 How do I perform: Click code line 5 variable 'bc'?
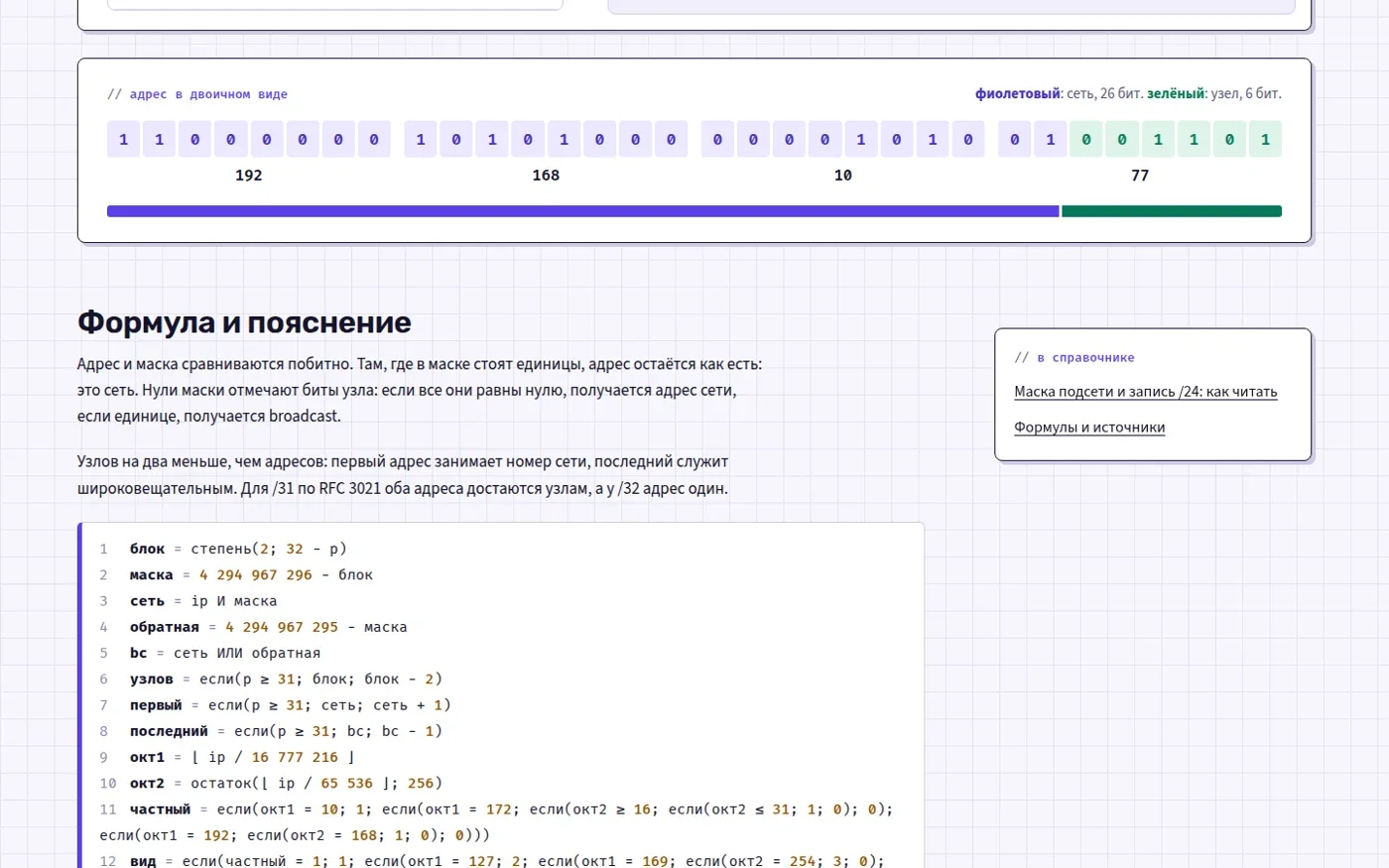139,653
